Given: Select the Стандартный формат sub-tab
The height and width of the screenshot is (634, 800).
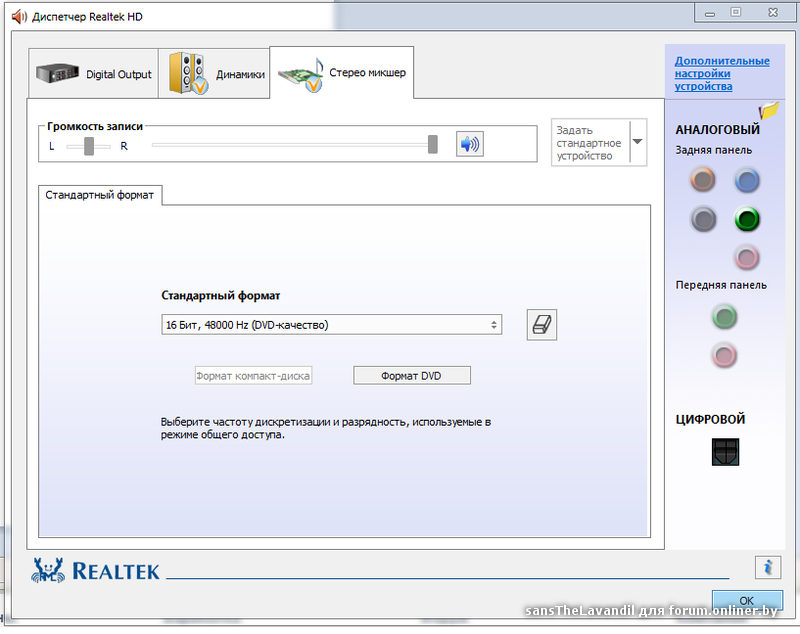Looking at the screenshot, I should [x=100, y=195].
